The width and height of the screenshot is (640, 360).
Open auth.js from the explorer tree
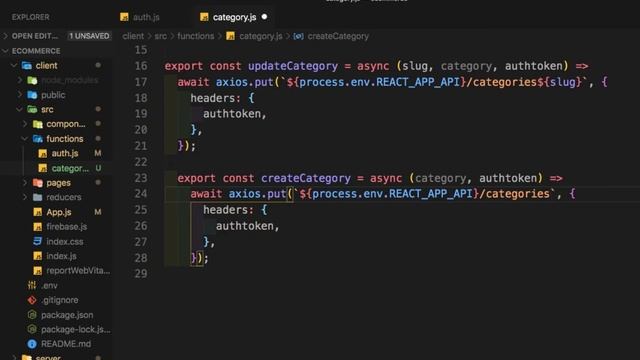(x=64, y=153)
